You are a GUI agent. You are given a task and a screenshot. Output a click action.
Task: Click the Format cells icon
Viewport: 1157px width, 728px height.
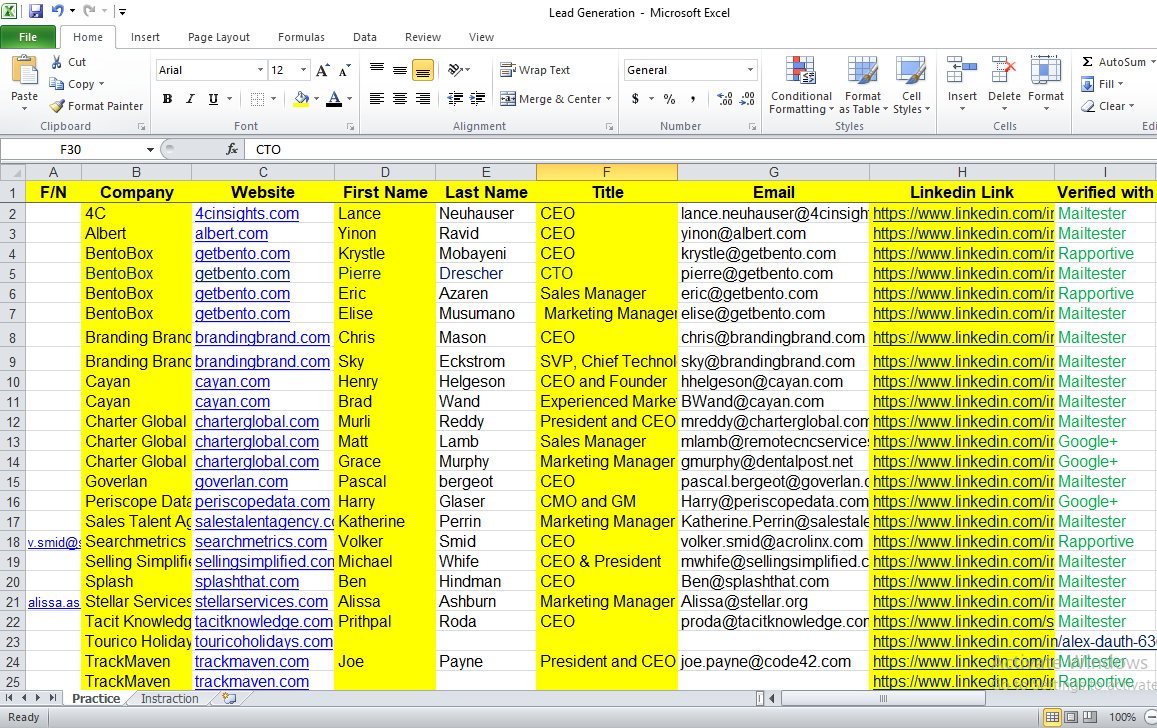click(1046, 72)
